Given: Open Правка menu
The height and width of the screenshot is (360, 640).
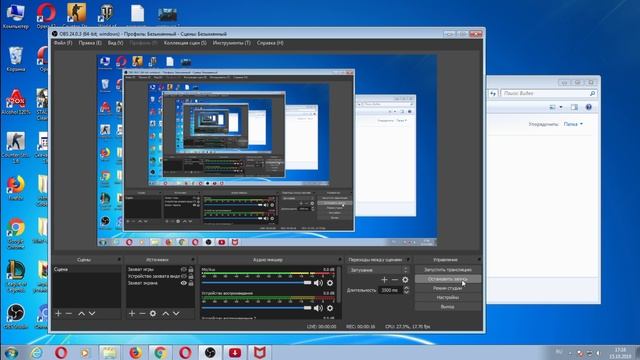Looking at the screenshot, I should point(90,43).
